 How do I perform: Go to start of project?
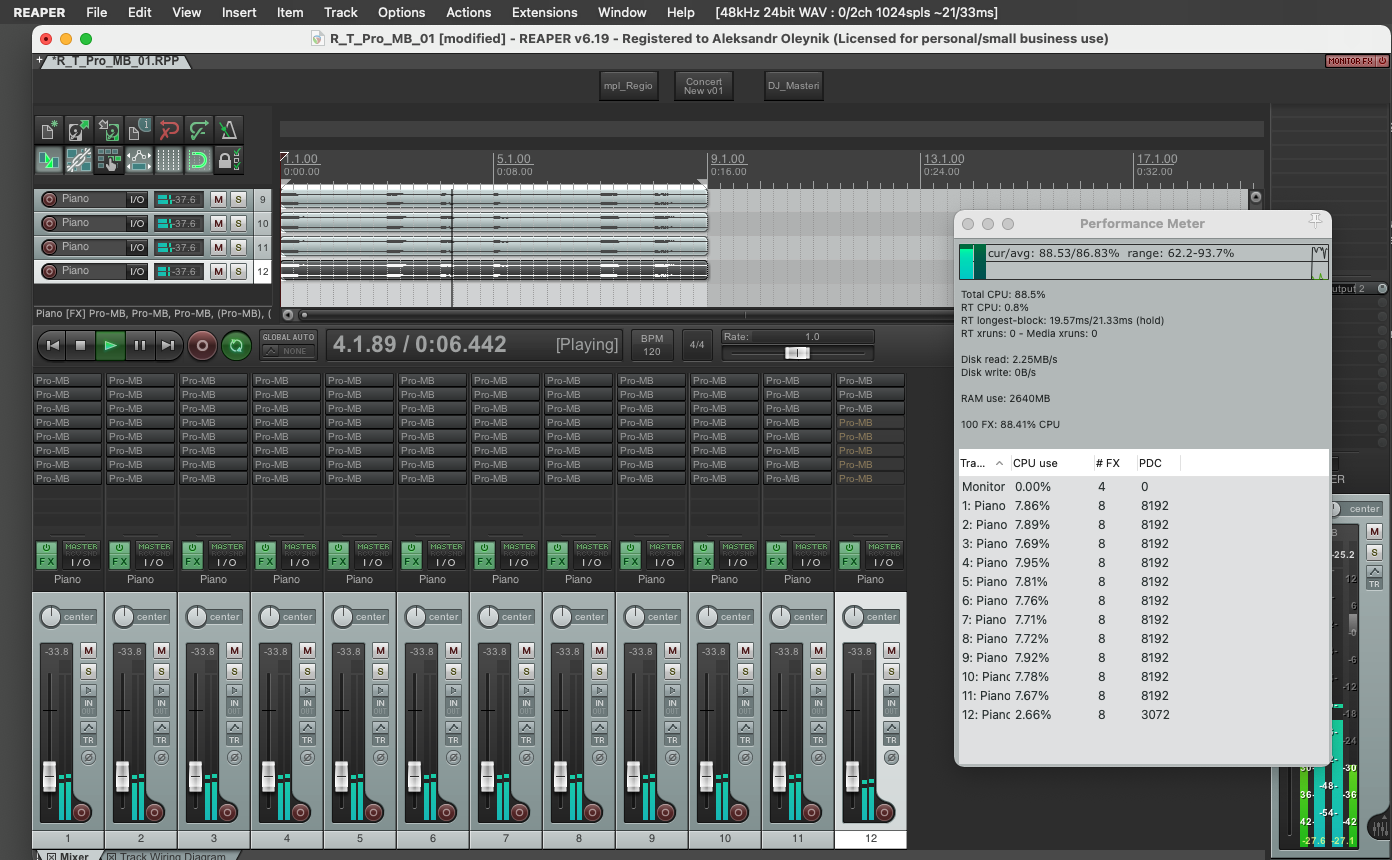click(x=53, y=345)
